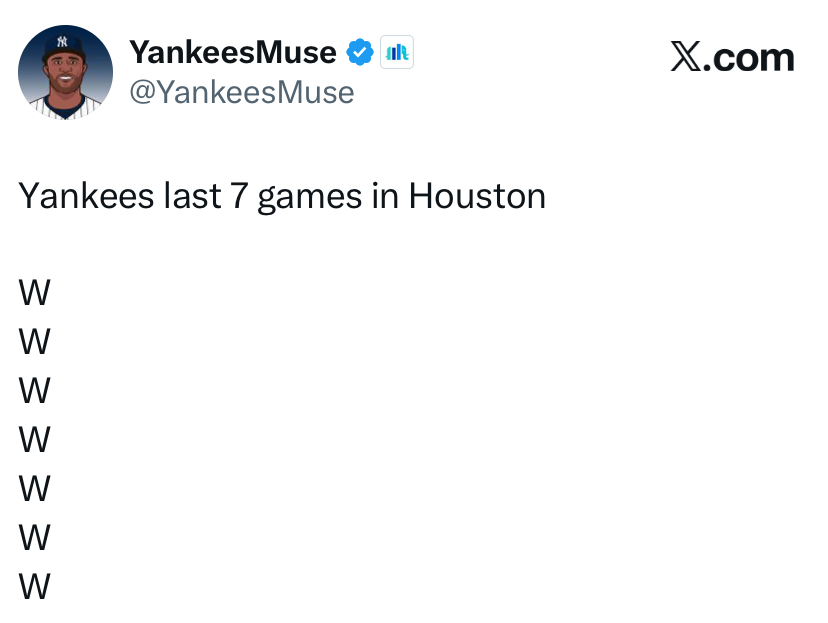Select the third W in the list

34,391
